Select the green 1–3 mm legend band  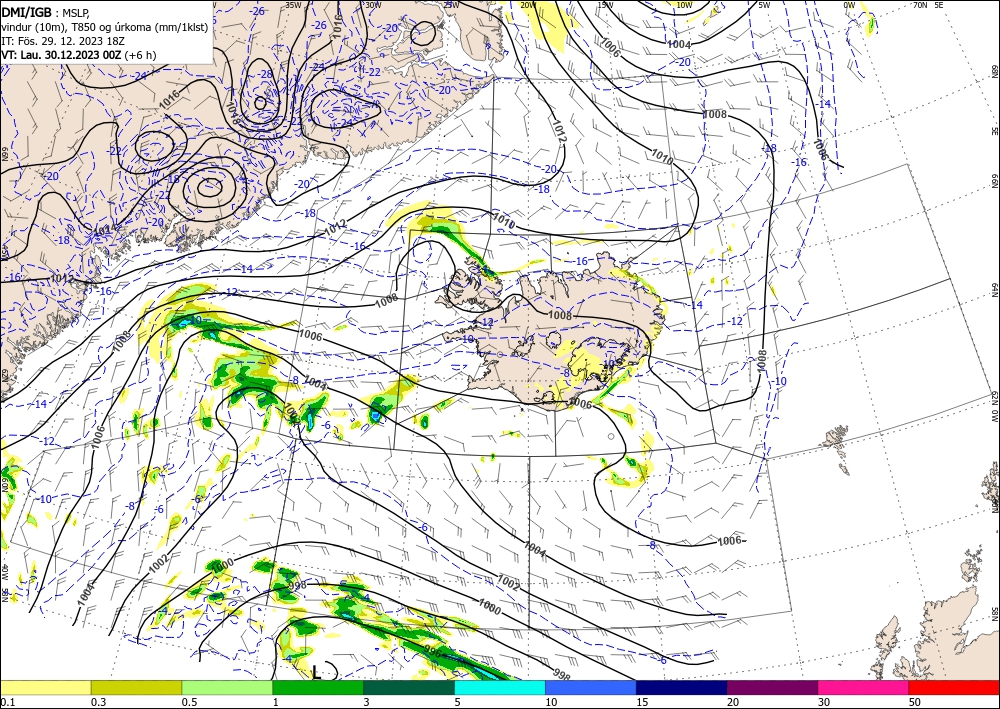(318, 687)
